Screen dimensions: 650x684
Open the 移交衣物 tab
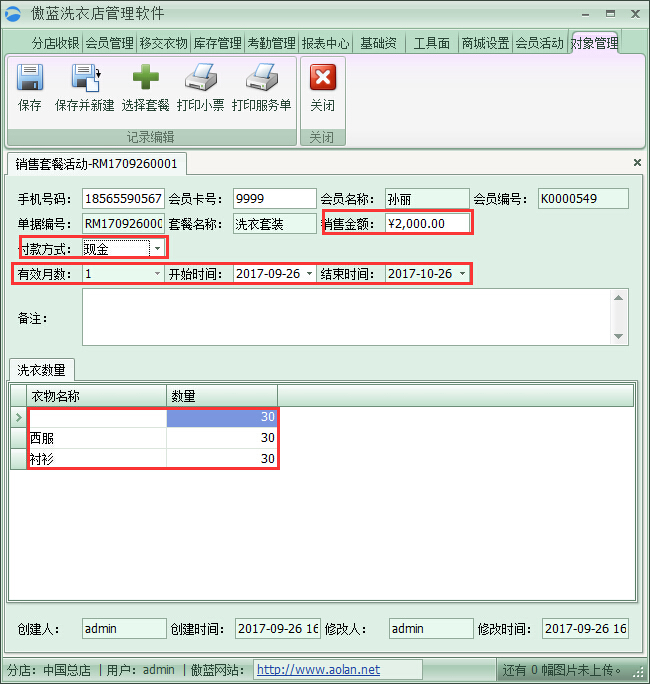164,43
